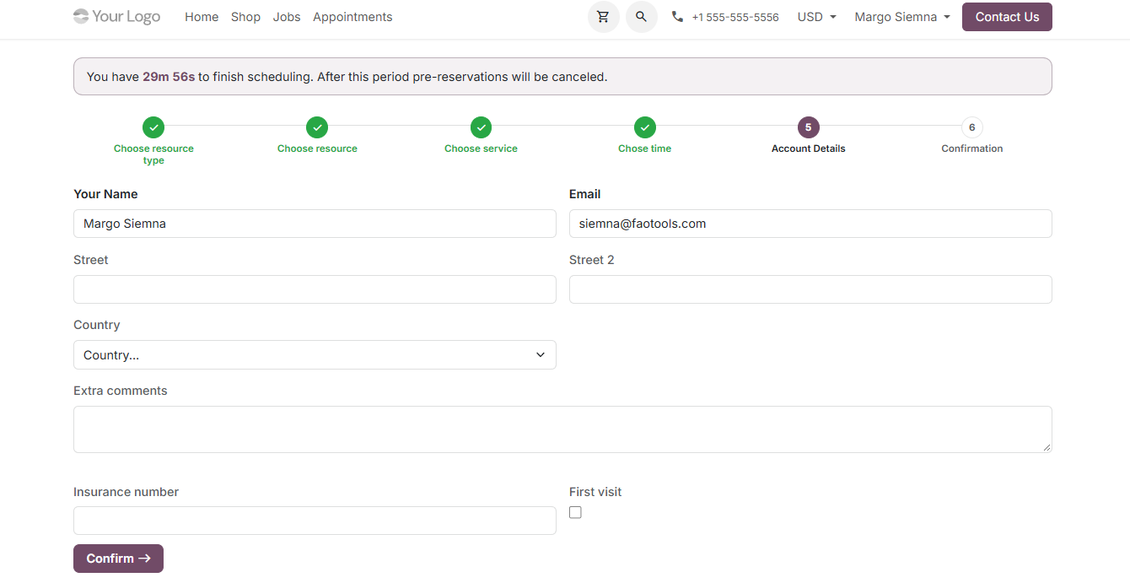Screen dimensions: 1130x583
Task: Click the Choose resource type step label
Action: pos(154,154)
